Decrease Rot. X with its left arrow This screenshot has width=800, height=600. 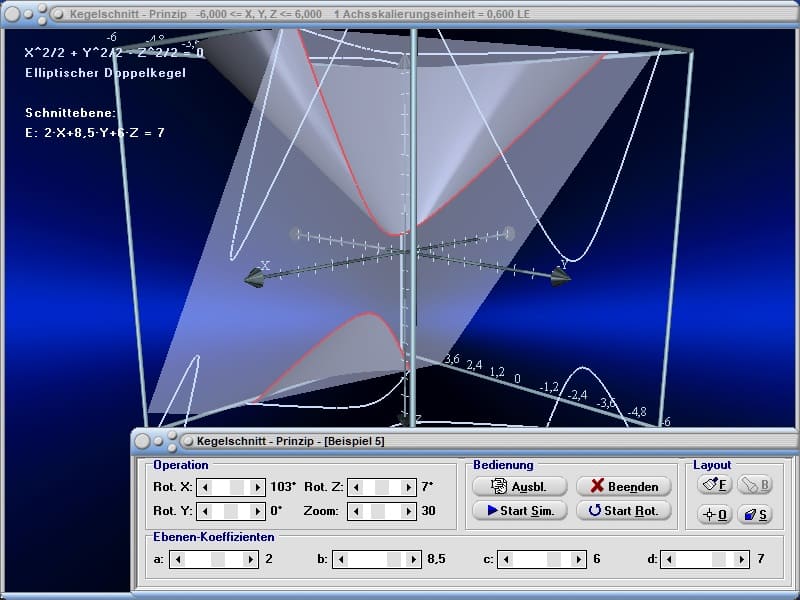205,487
